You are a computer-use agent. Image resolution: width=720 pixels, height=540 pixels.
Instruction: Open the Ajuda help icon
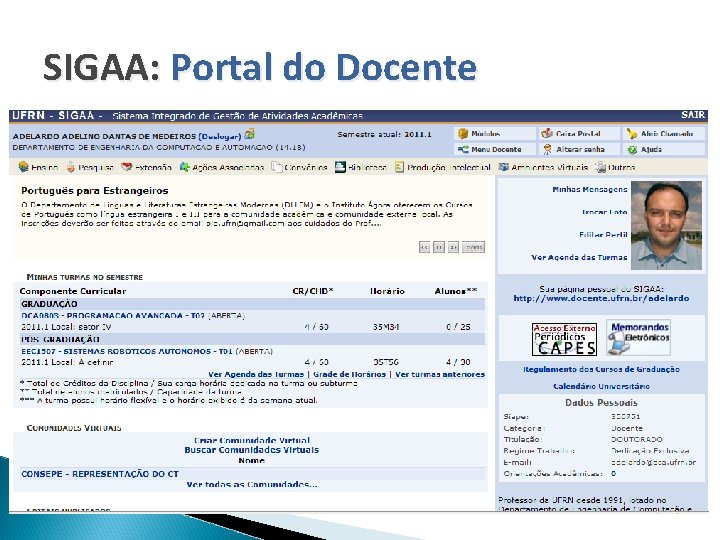tap(632, 149)
